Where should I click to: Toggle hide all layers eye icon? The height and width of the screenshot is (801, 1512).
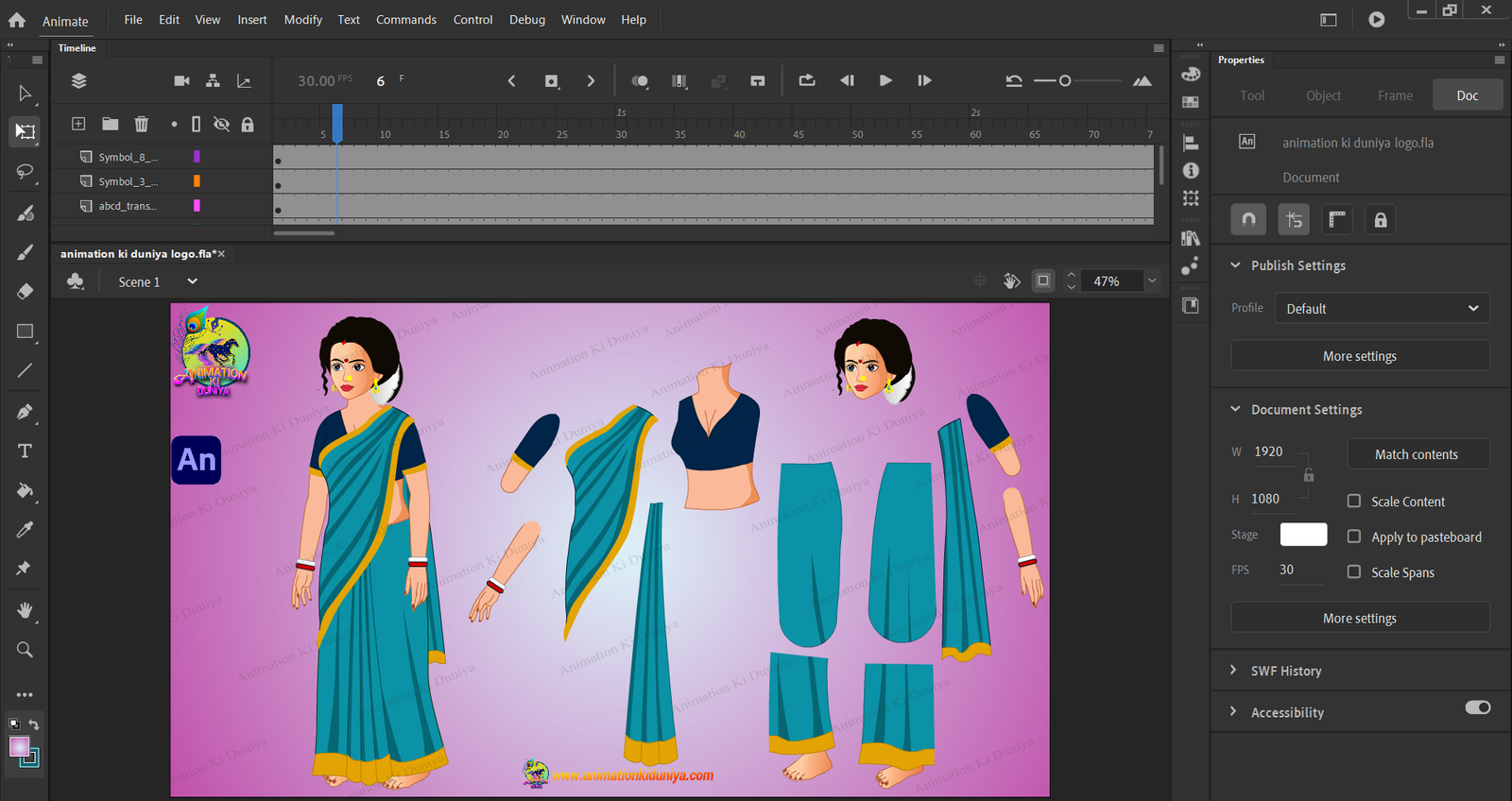point(221,124)
